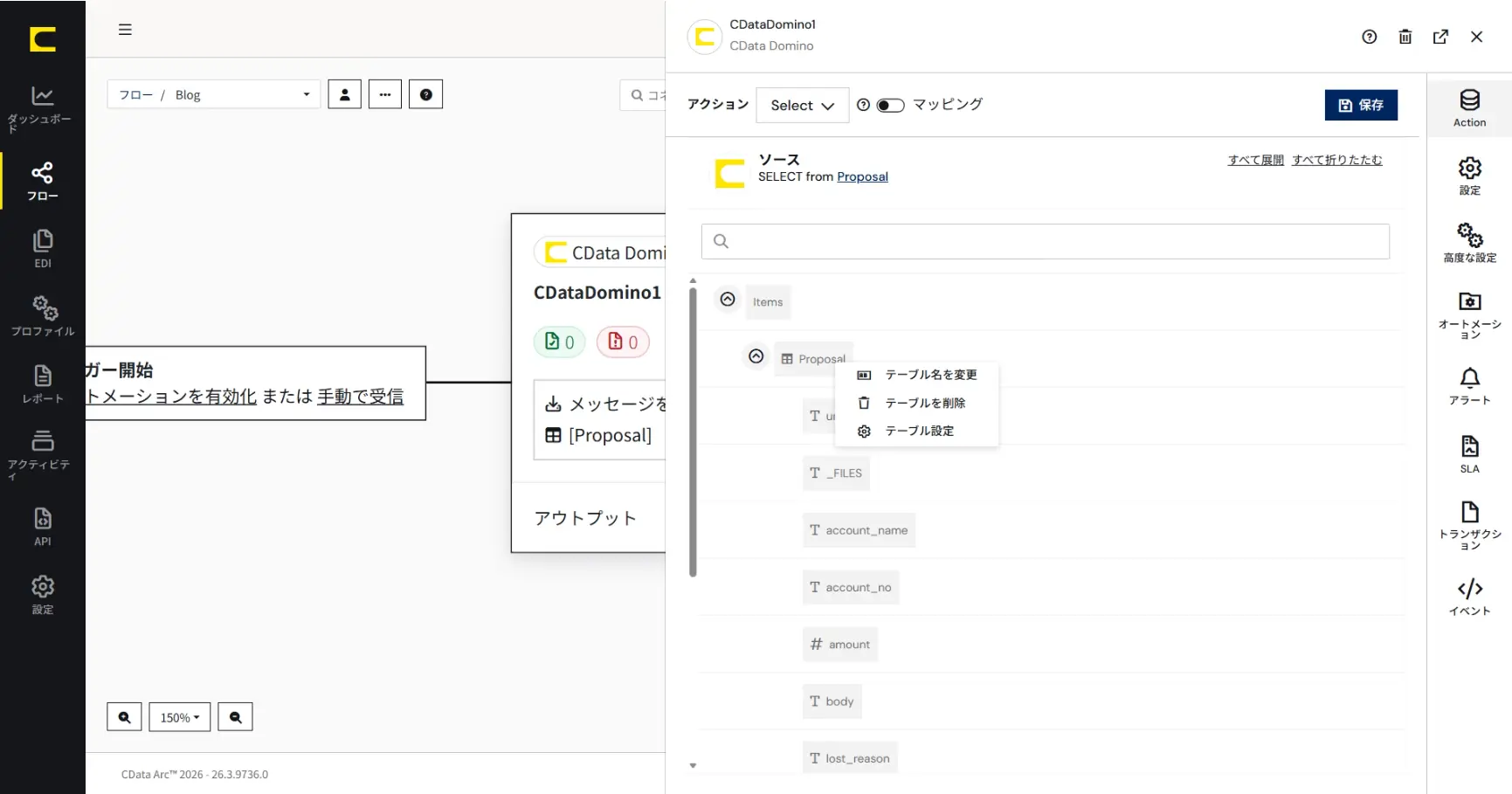Click the 保存 save button
Screen dimensions: 1512x794
pyautogui.click(x=1361, y=105)
